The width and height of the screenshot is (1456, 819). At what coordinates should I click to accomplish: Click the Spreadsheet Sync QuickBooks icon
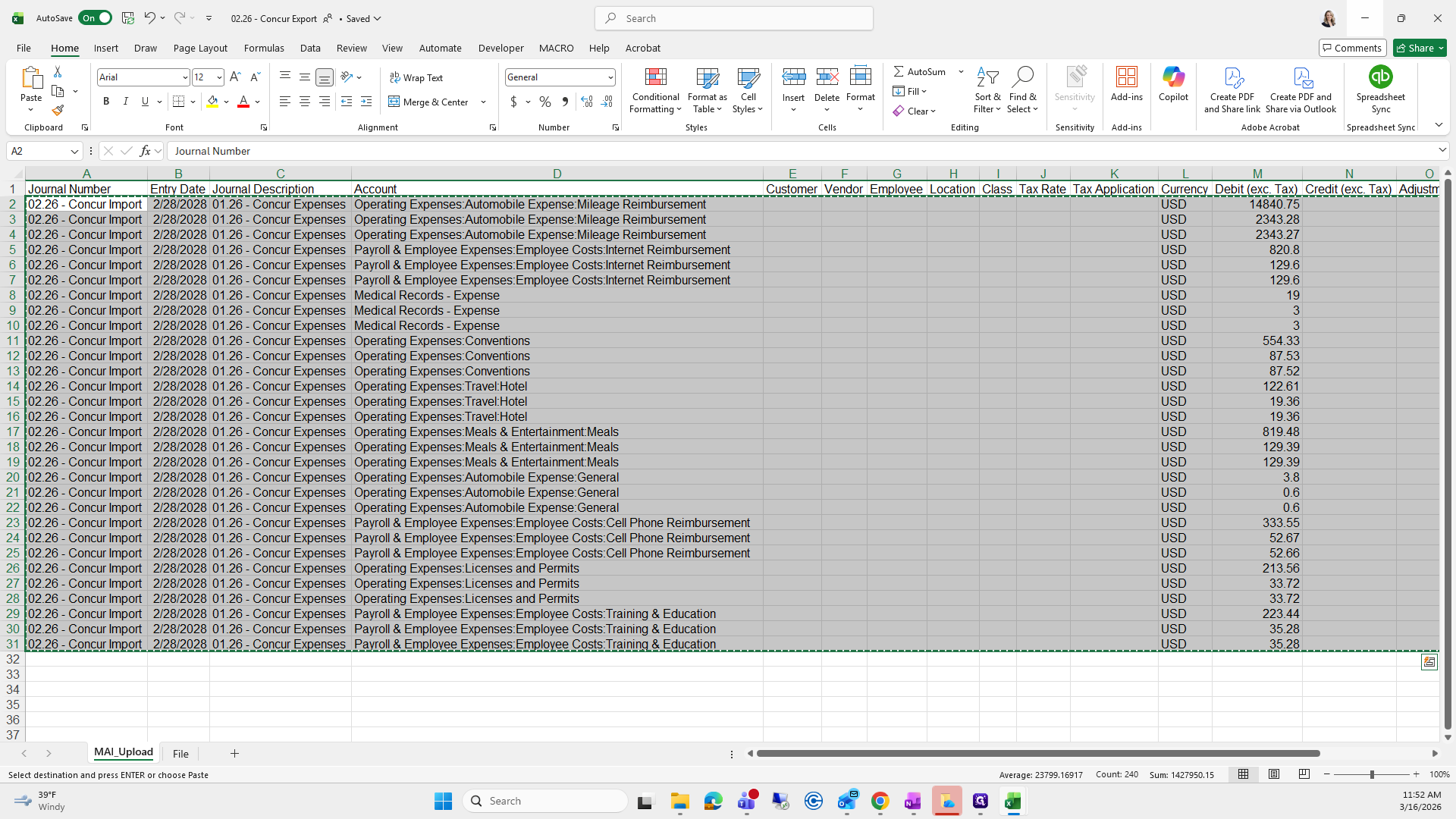(x=1380, y=77)
